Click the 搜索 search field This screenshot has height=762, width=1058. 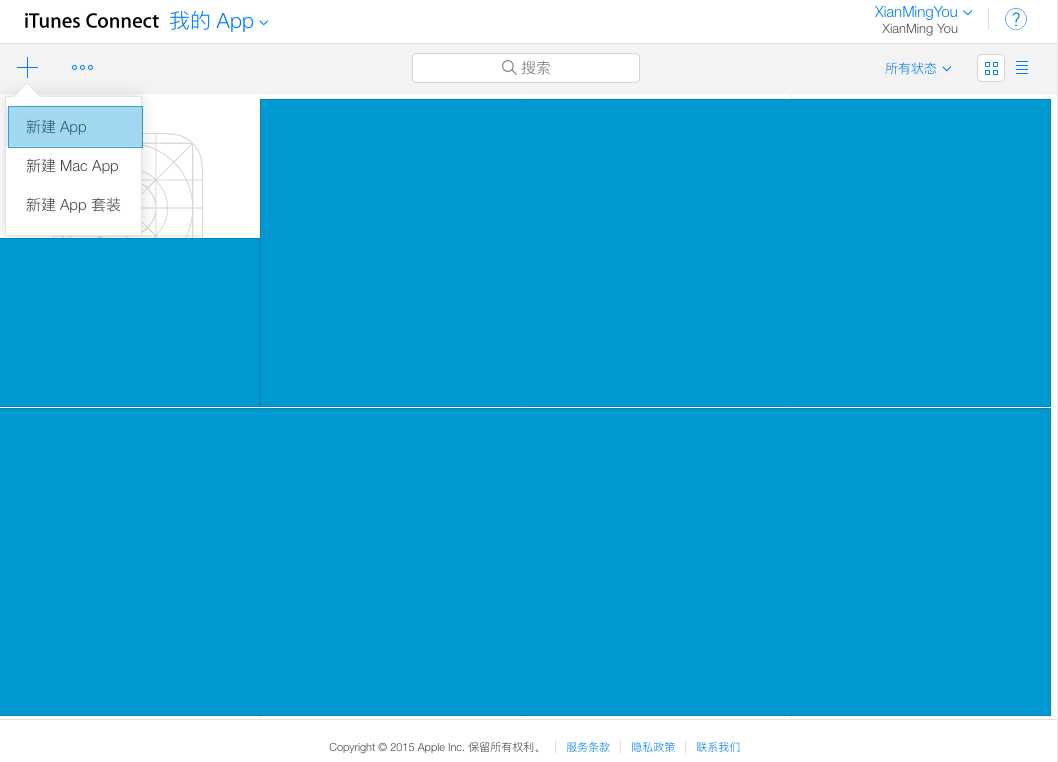point(526,67)
